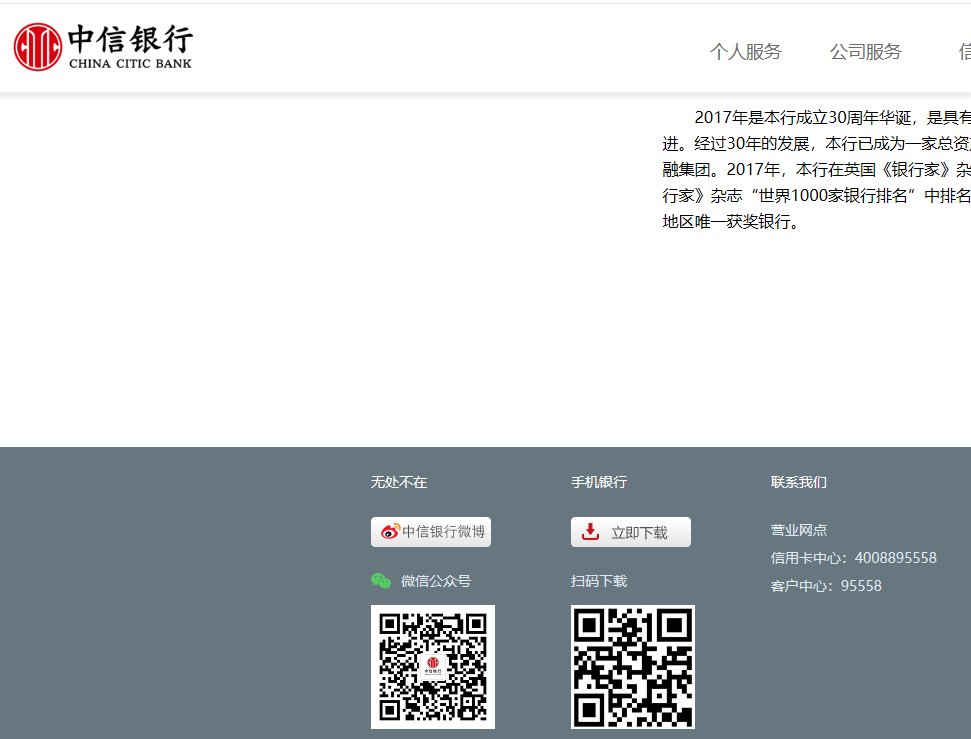Open the 个人服务 navigation menu

coord(746,51)
